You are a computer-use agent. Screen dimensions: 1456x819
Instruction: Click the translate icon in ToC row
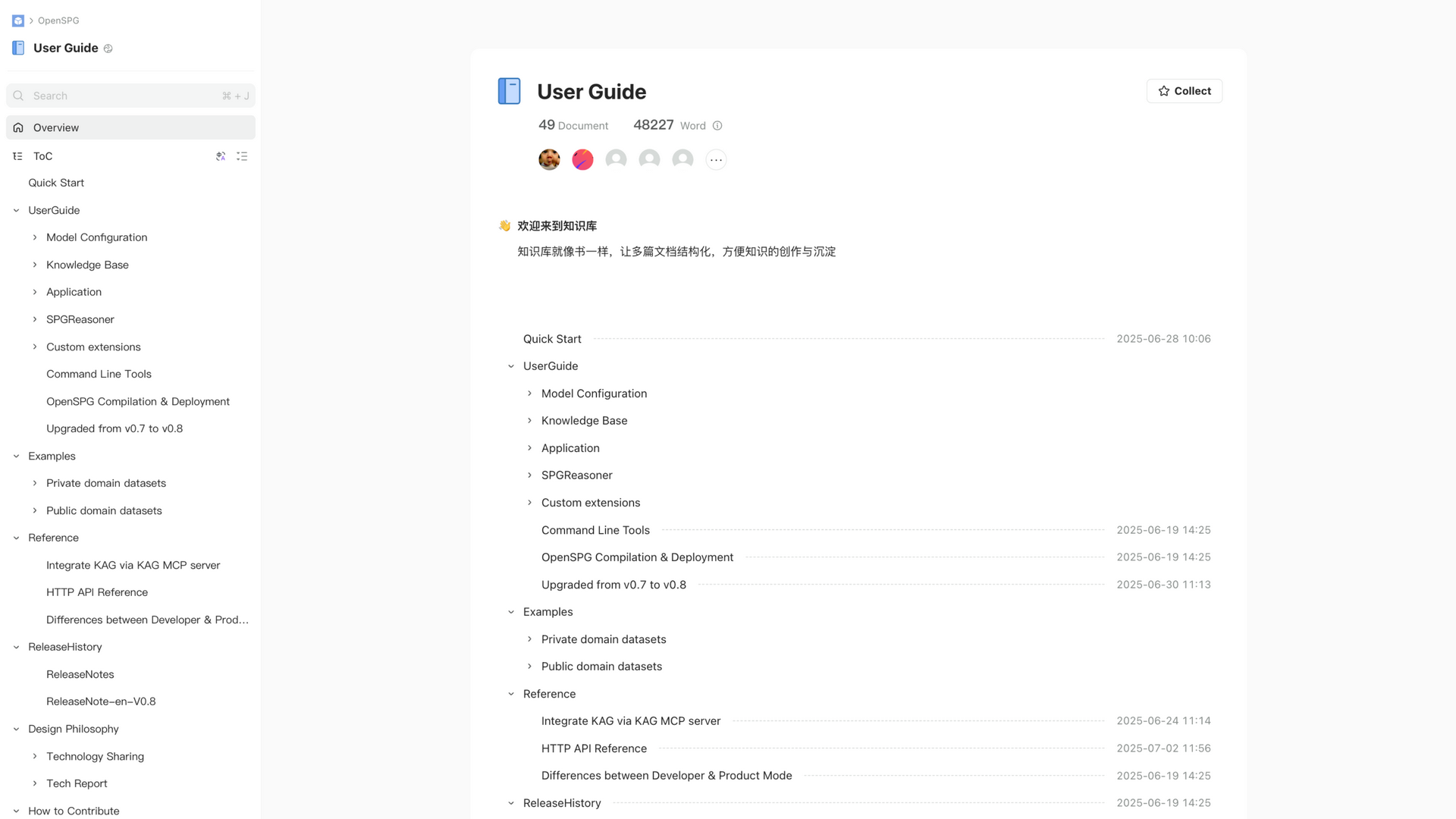click(x=221, y=156)
